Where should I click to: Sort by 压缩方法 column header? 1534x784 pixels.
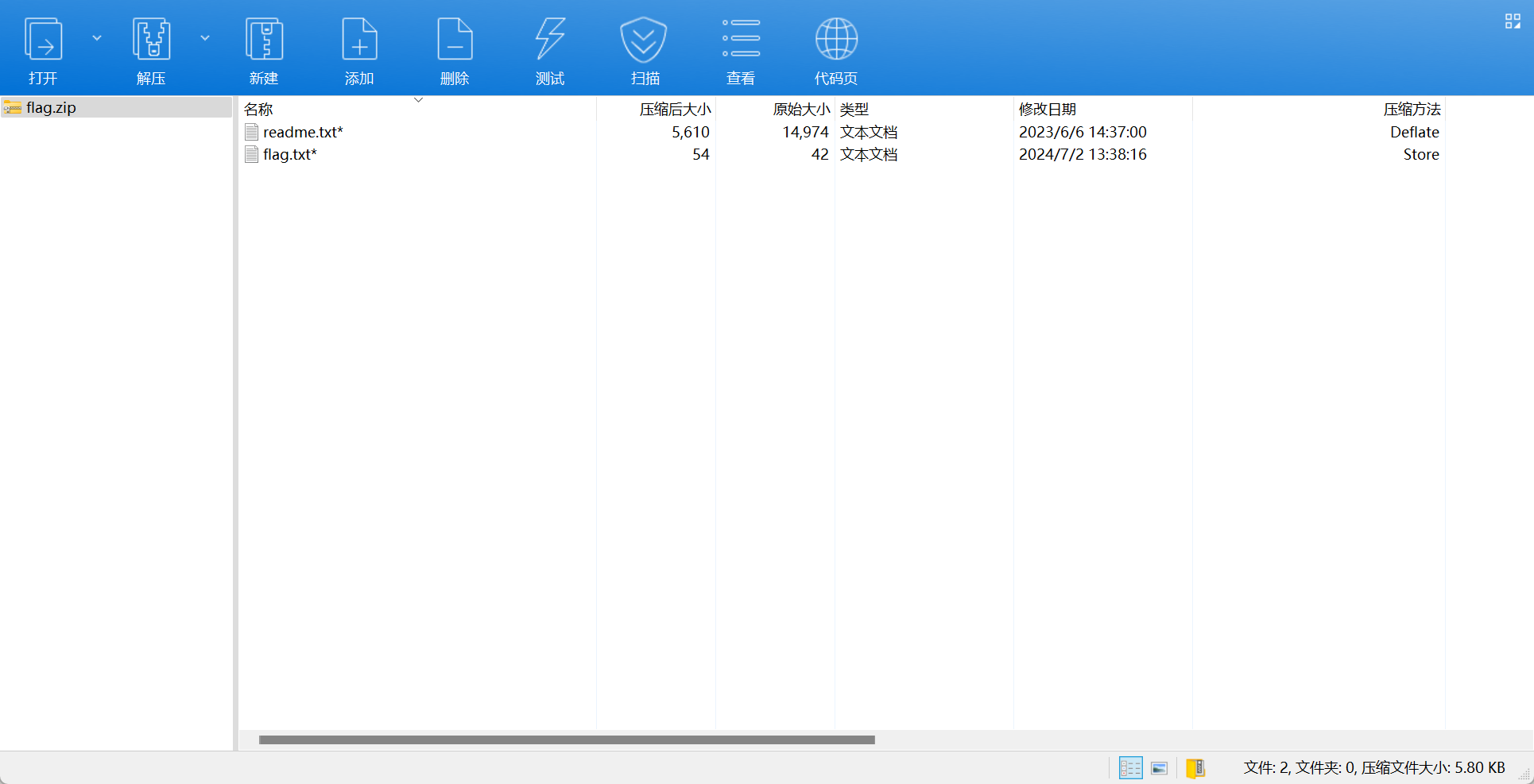click(x=1412, y=109)
